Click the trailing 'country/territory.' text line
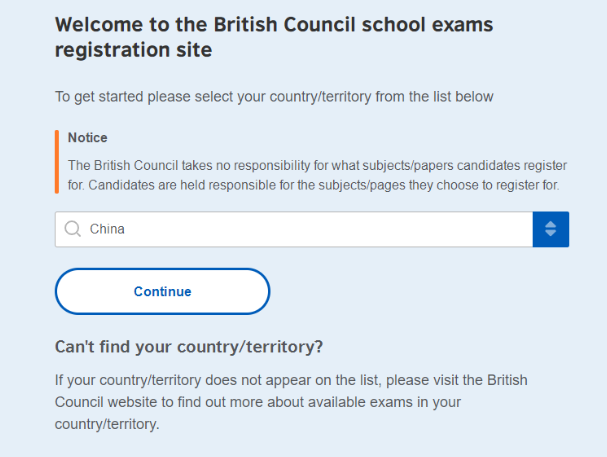This screenshot has width=607, height=457. point(107,424)
